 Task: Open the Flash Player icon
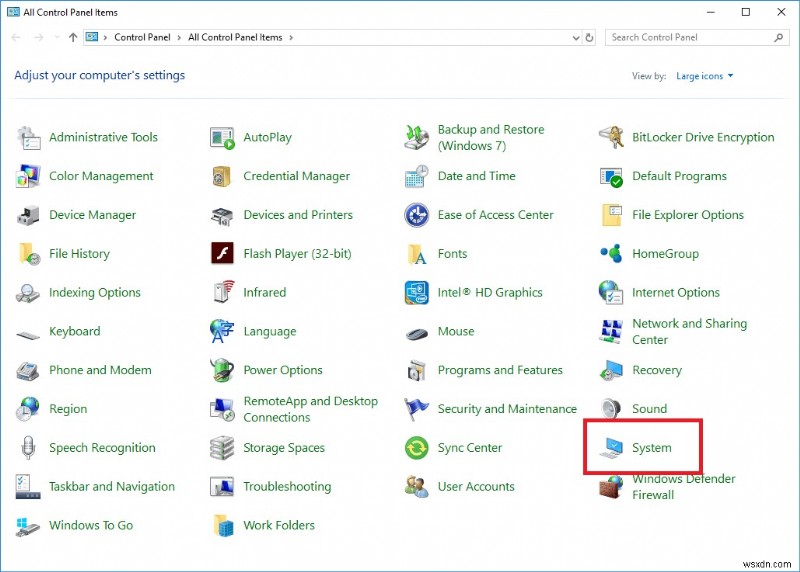[x=222, y=253]
